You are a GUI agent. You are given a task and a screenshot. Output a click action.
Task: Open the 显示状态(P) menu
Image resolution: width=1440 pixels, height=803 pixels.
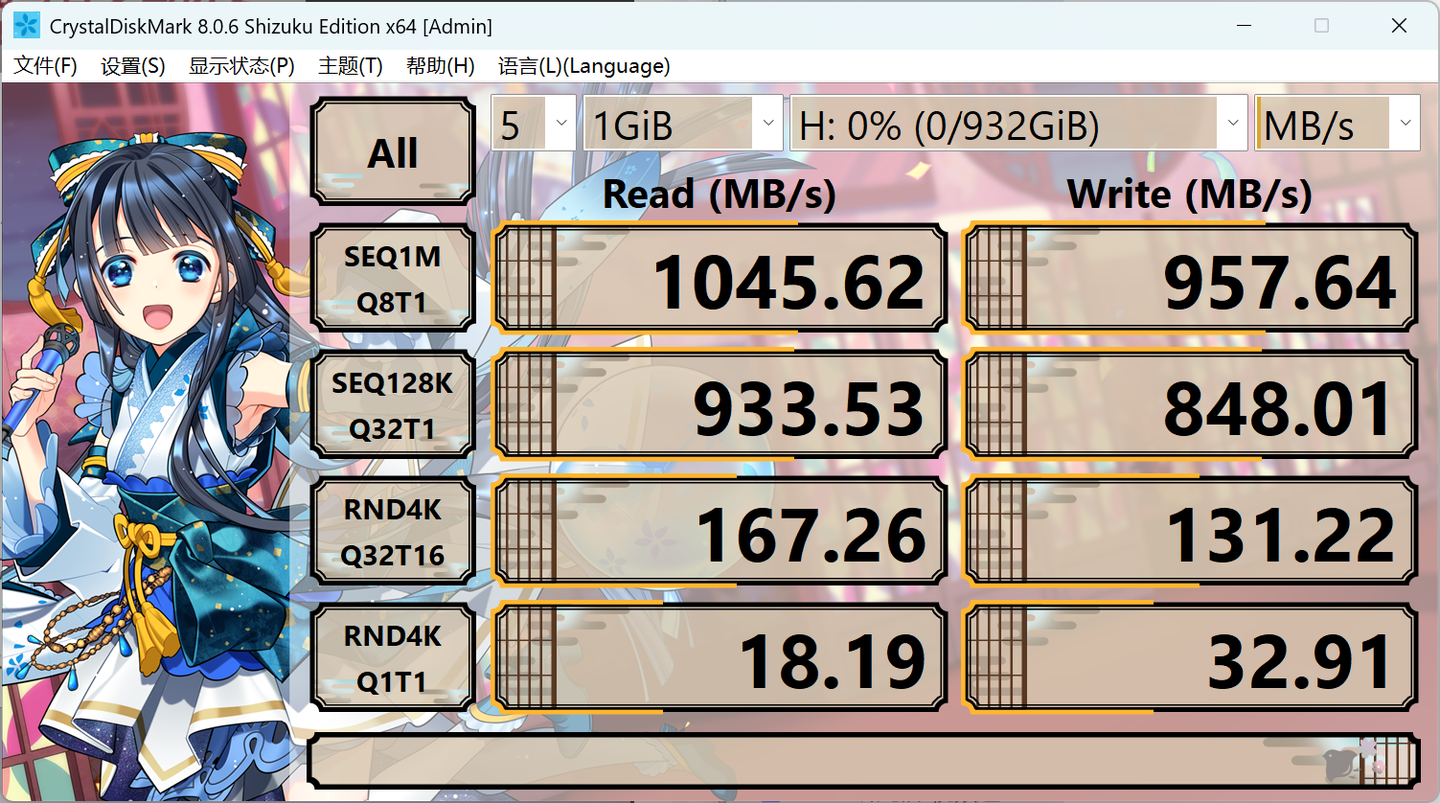(x=241, y=66)
